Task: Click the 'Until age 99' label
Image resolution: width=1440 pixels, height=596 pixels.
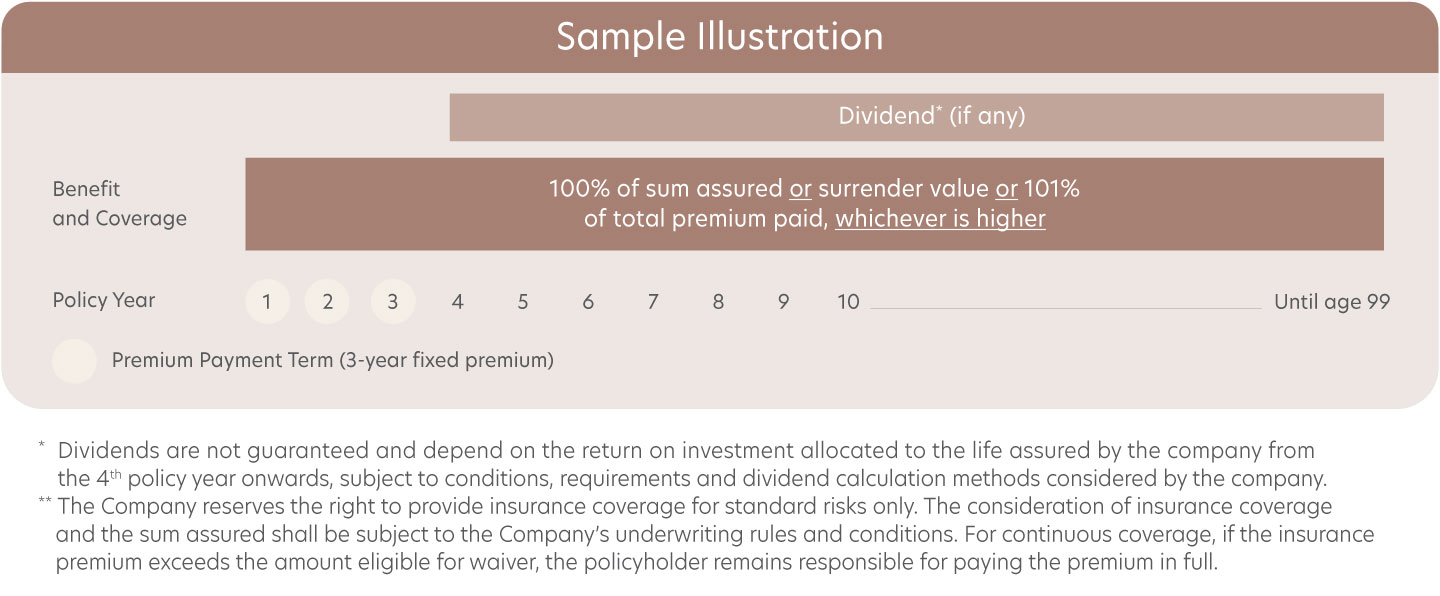Action: tap(1332, 302)
